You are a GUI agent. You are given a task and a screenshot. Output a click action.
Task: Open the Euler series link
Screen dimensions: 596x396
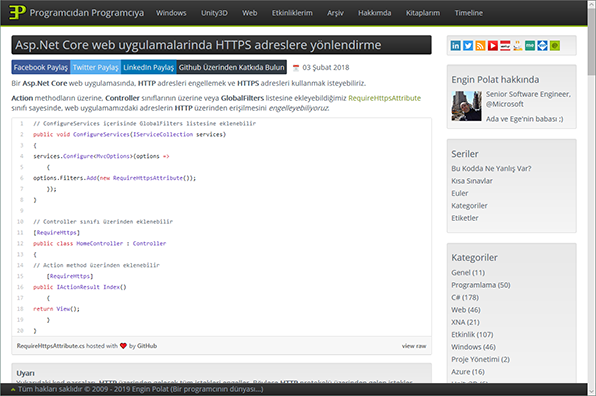pyautogui.click(x=460, y=193)
